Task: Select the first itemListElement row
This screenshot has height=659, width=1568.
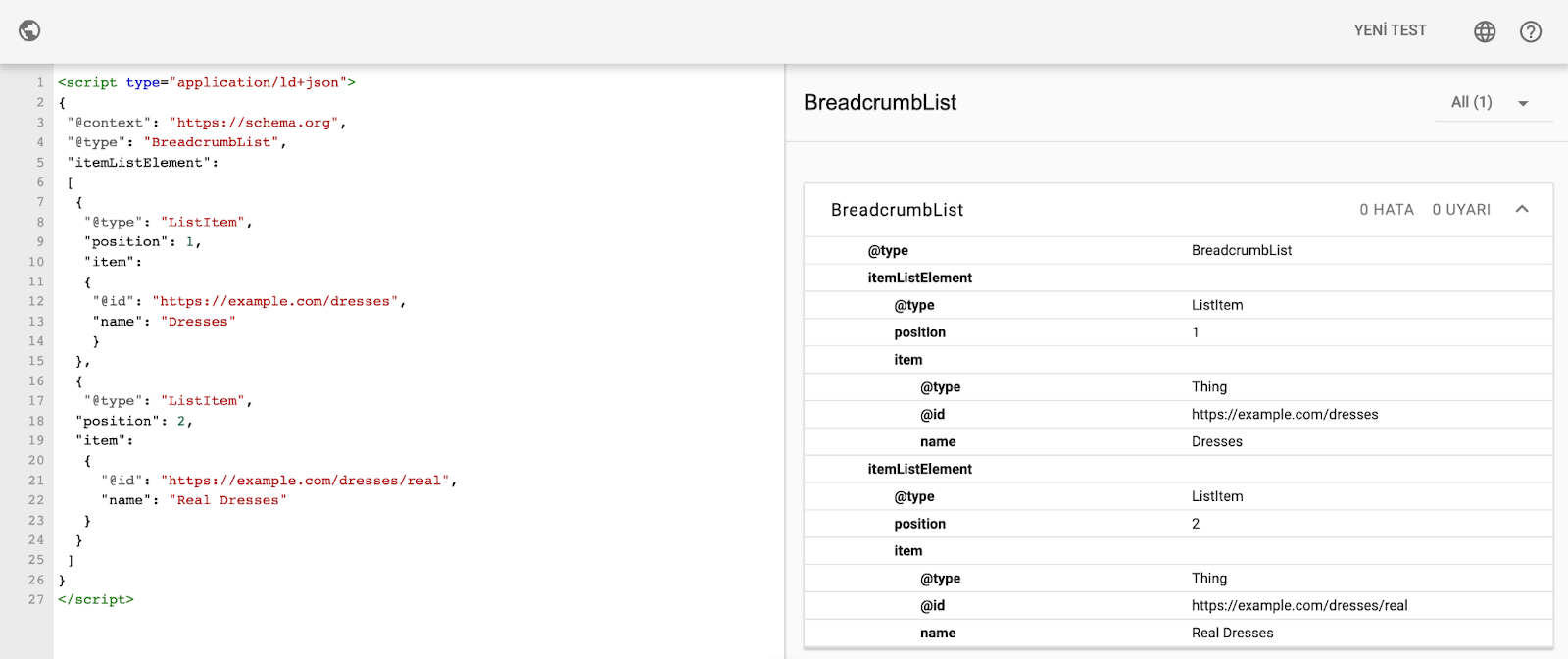Action: pyautogui.click(x=1178, y=278)
